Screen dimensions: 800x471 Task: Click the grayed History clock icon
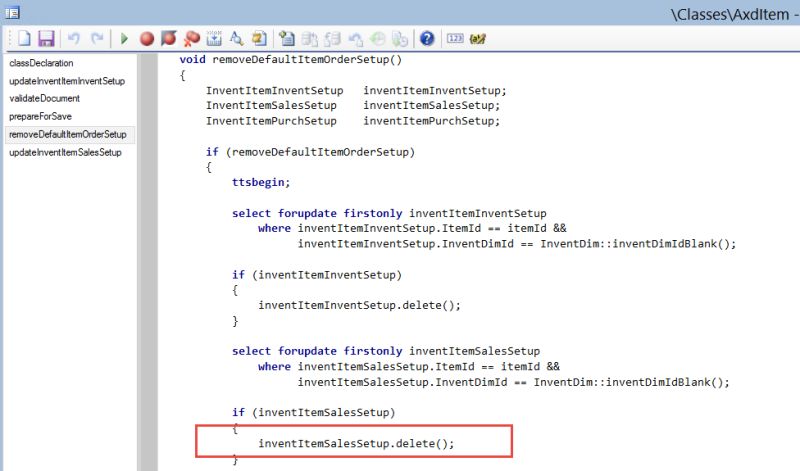[x=378, y=39]
